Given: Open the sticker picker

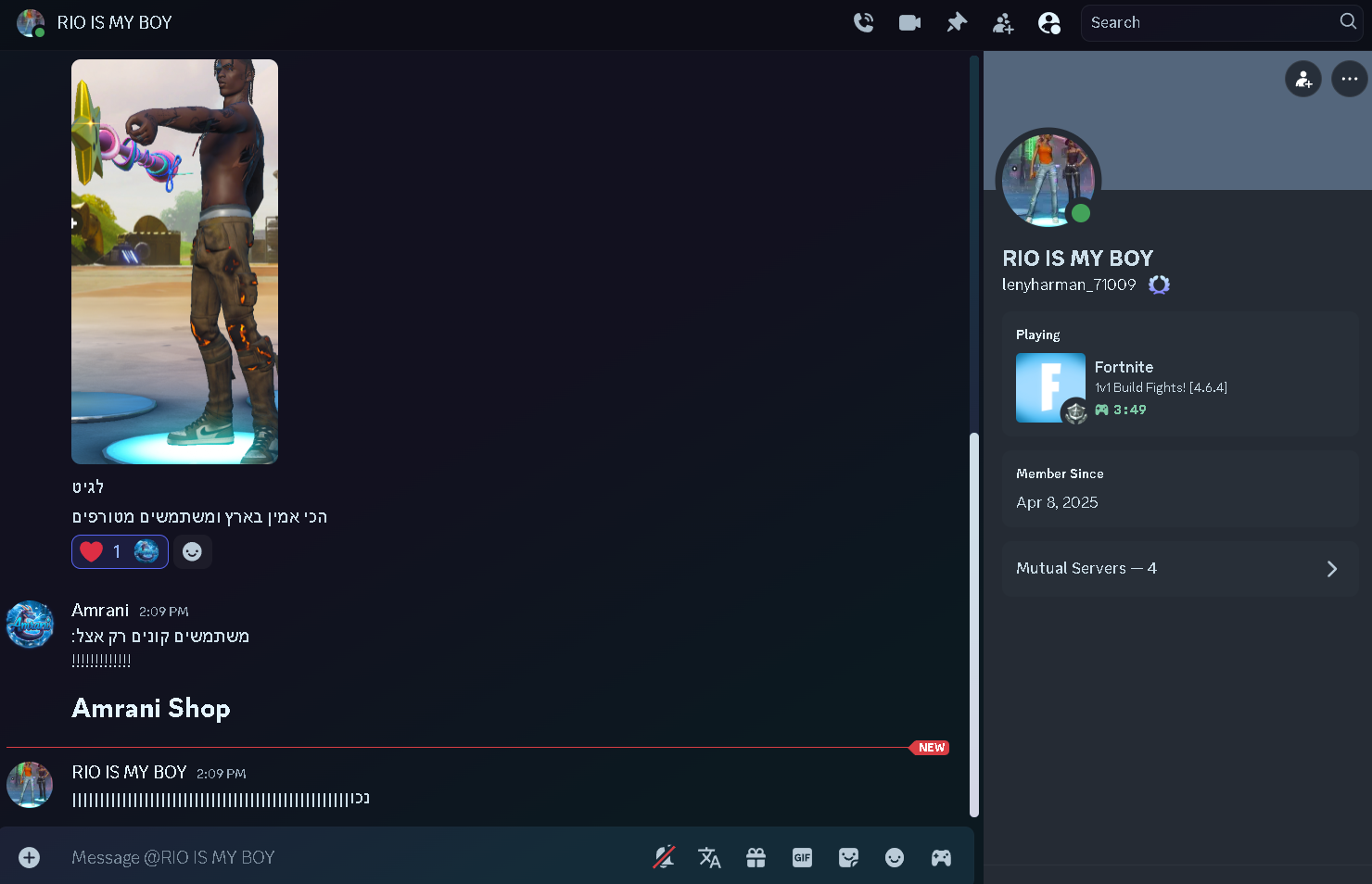Looking at the screenshot, I should point(848,857).
